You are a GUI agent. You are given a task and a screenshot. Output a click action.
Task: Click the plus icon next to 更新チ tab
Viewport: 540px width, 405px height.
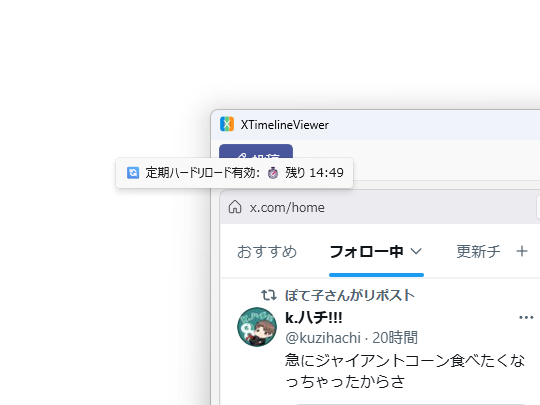point(522,251)
